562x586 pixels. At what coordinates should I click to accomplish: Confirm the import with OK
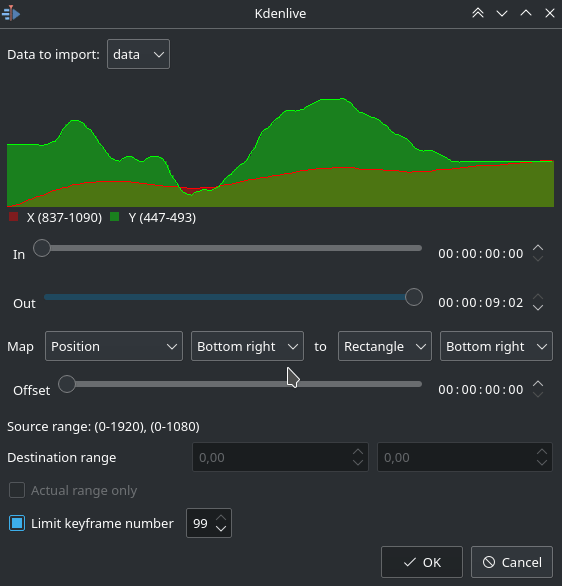coord(422,562)
